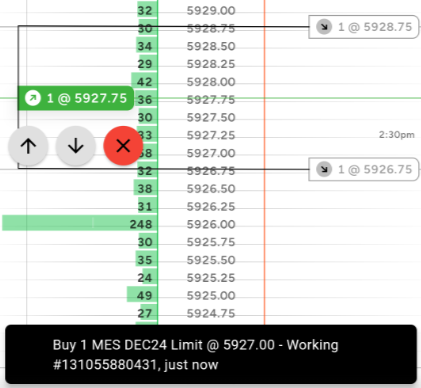Click price 5927.25 in the ladder
Viewport: 421px width, 388px height.
point(211,135)
